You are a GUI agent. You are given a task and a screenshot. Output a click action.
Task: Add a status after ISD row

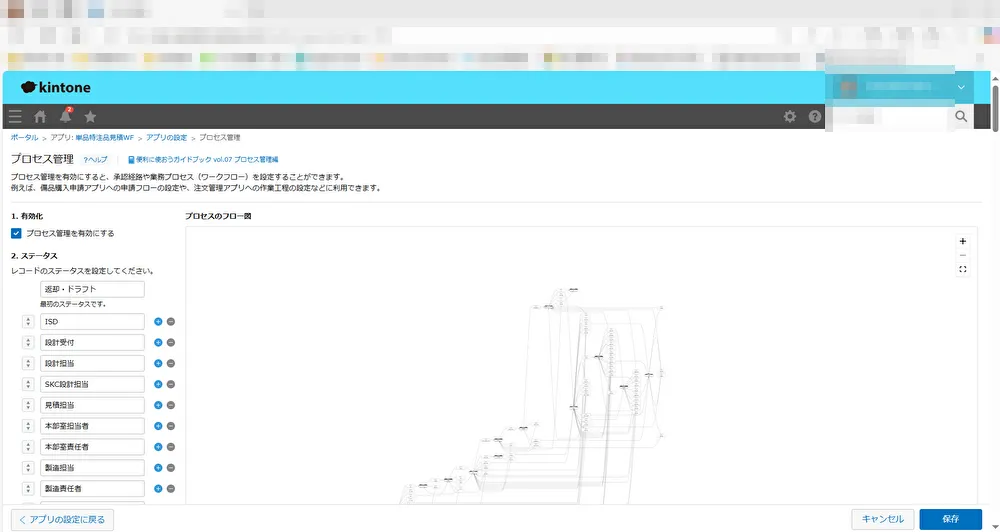[158, 322]
